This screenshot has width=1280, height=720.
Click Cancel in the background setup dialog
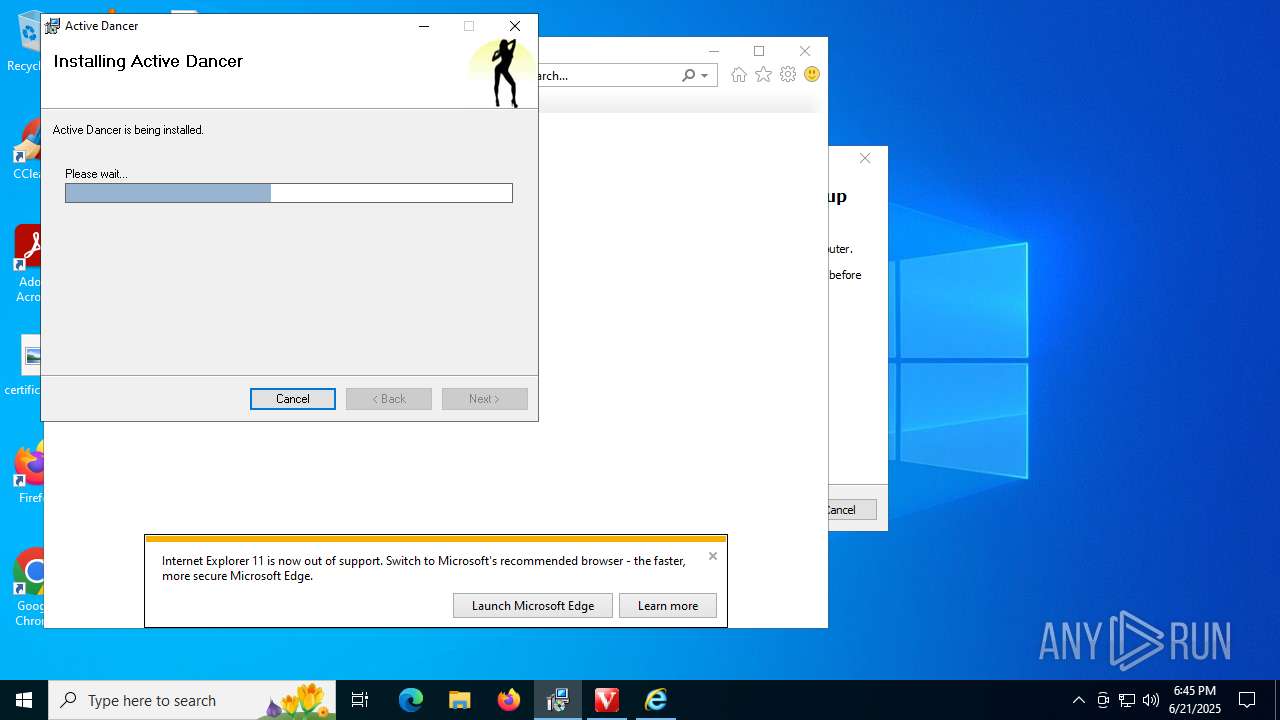click(x=850, y=510)
